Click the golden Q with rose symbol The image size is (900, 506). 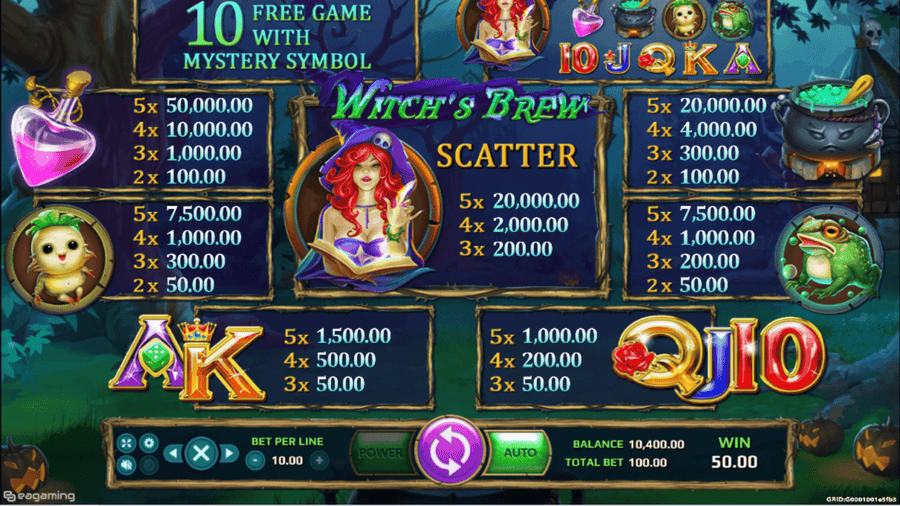point(651,357)
